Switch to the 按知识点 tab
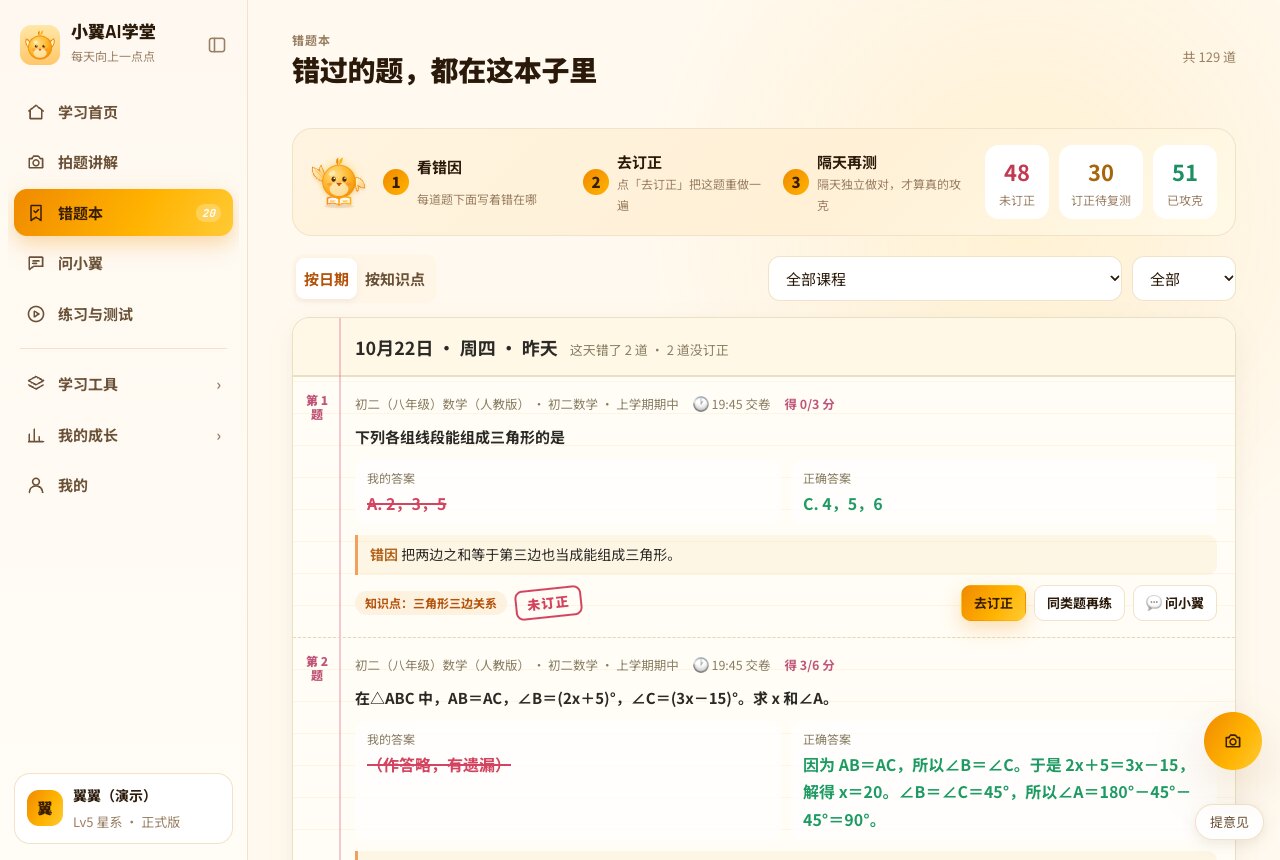The width and height of the screenshot is (1280, 860). 395,279
